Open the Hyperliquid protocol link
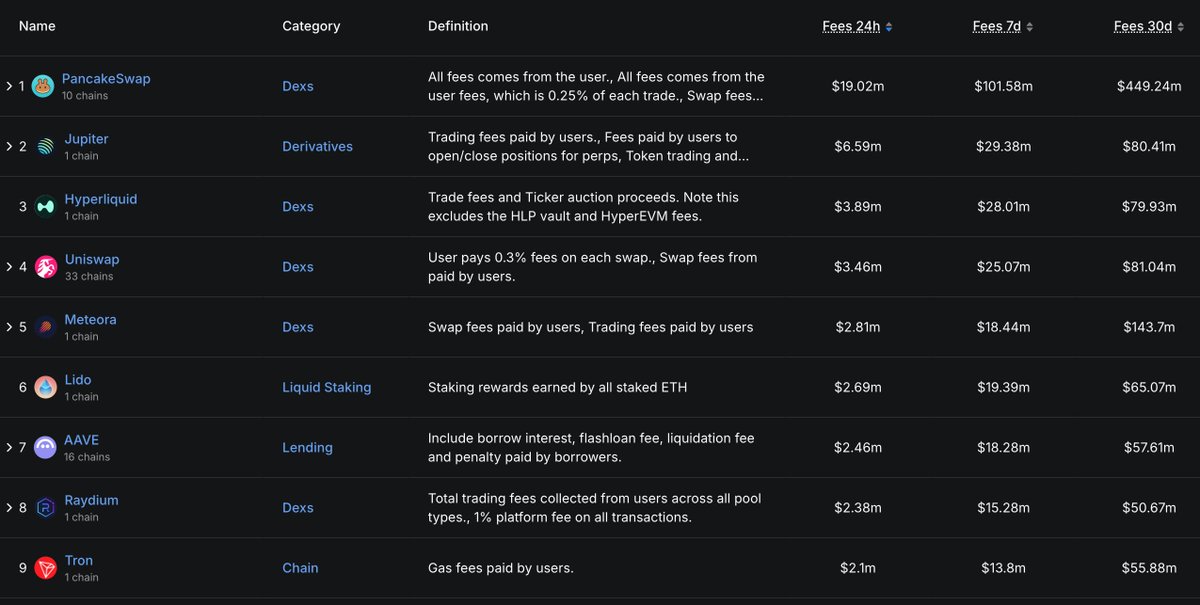The image size is (1200, 605). (101, 199)
